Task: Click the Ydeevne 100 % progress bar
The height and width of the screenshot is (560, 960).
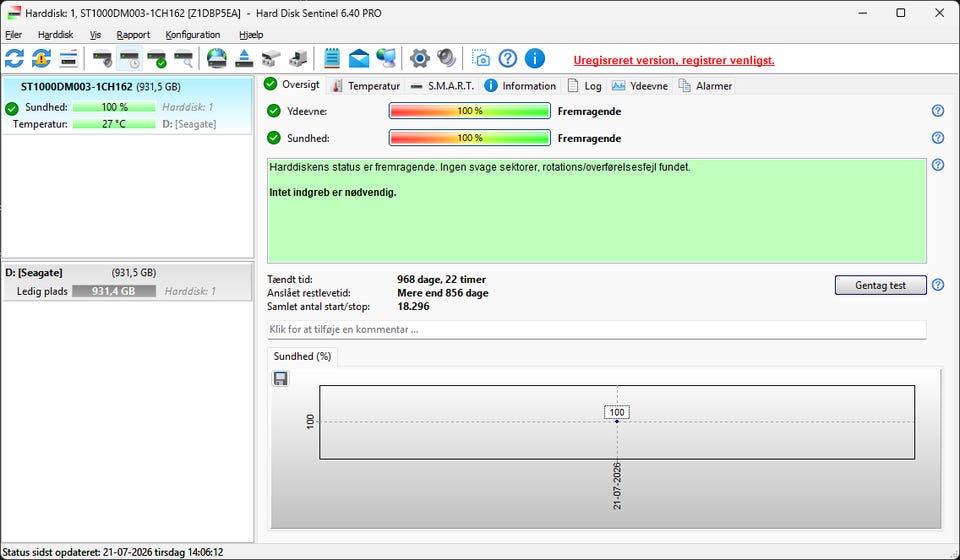Action: (x=470, y=111)
